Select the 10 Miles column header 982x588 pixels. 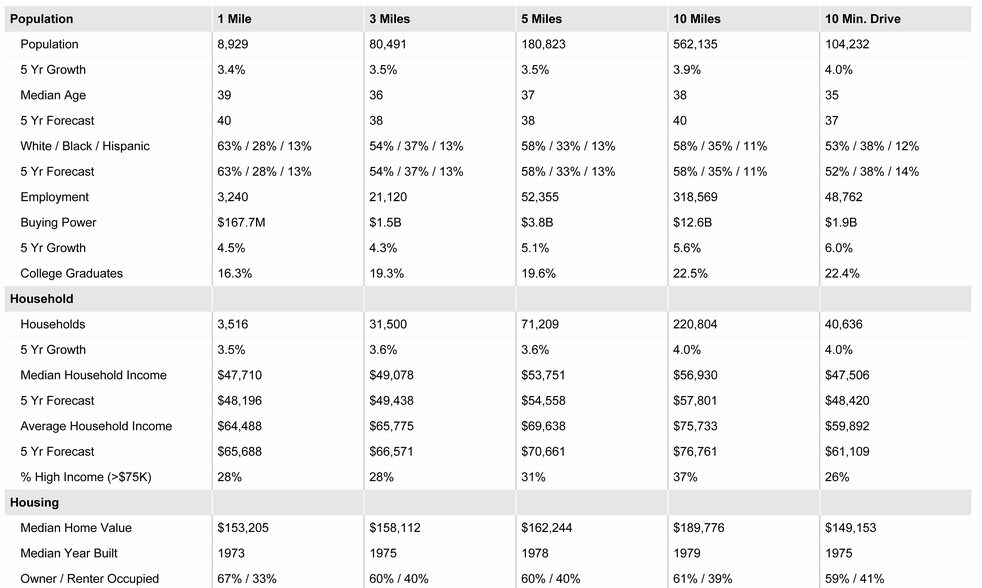pyautogui.click(x=697, y=19)
